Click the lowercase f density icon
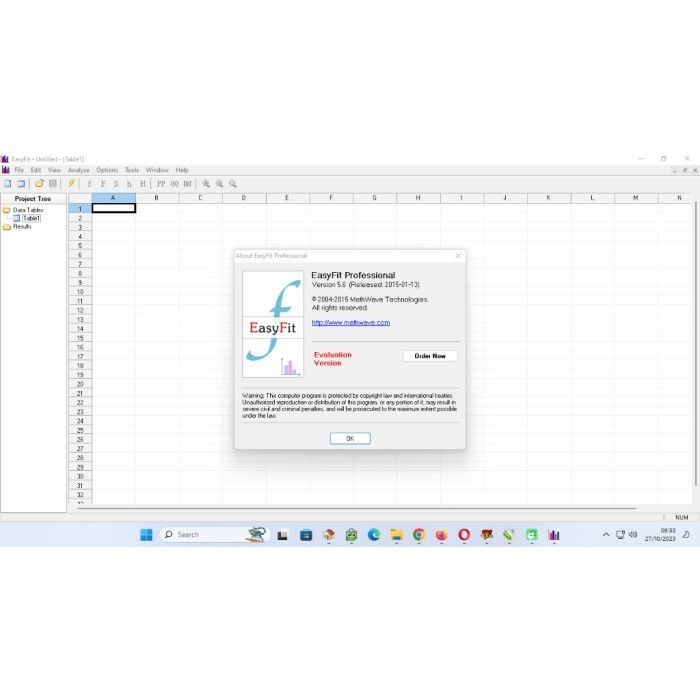This screenshot has width=700, height=700. coord(89,184)
